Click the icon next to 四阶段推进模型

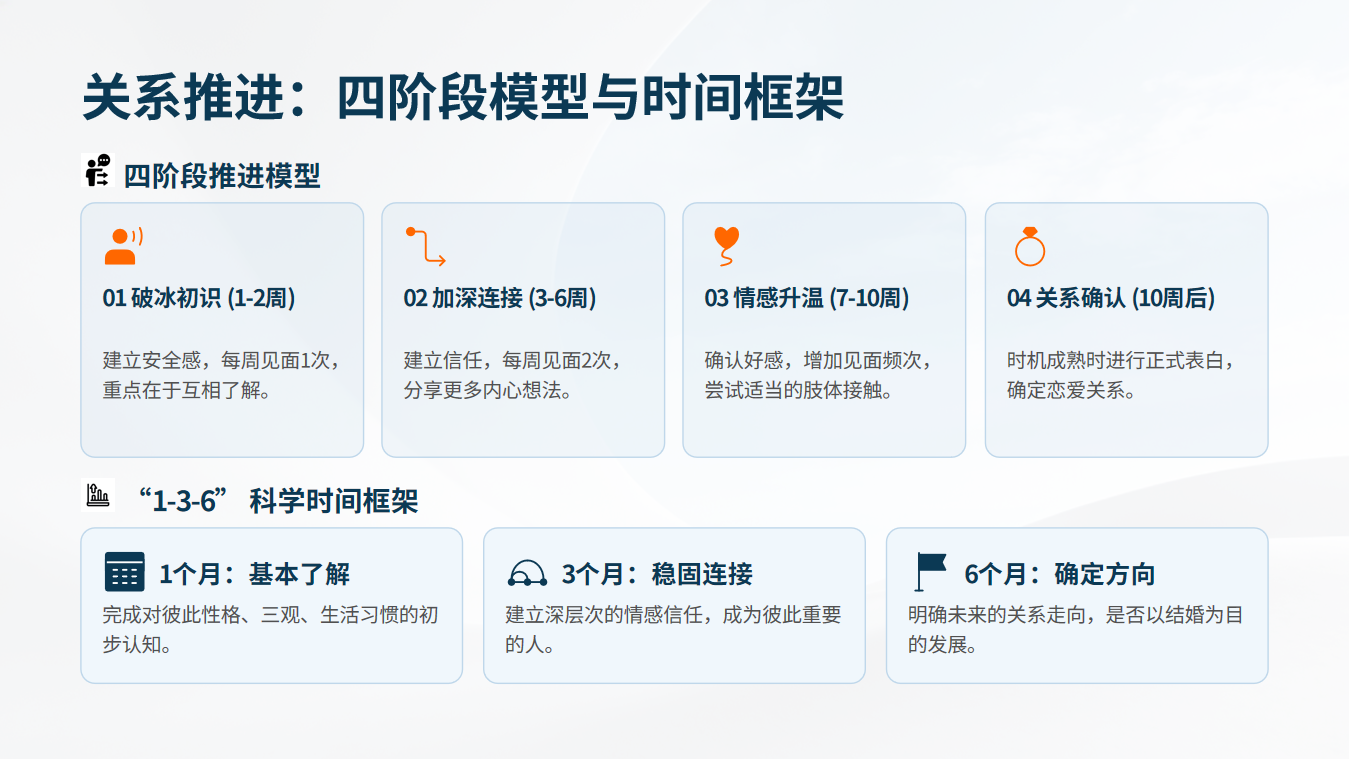click(98, 171)
